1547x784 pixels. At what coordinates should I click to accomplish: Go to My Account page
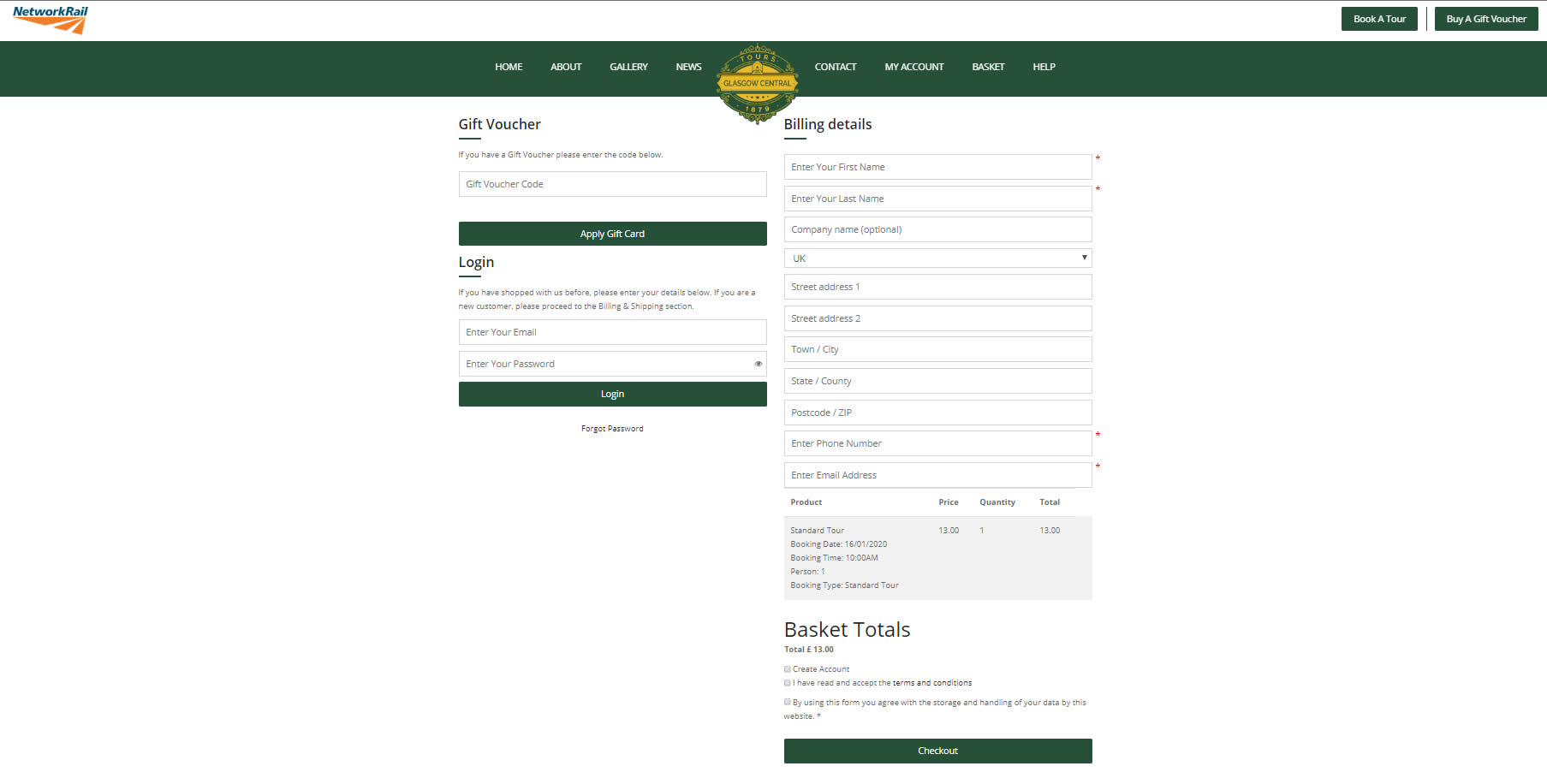tap(913, 67)
